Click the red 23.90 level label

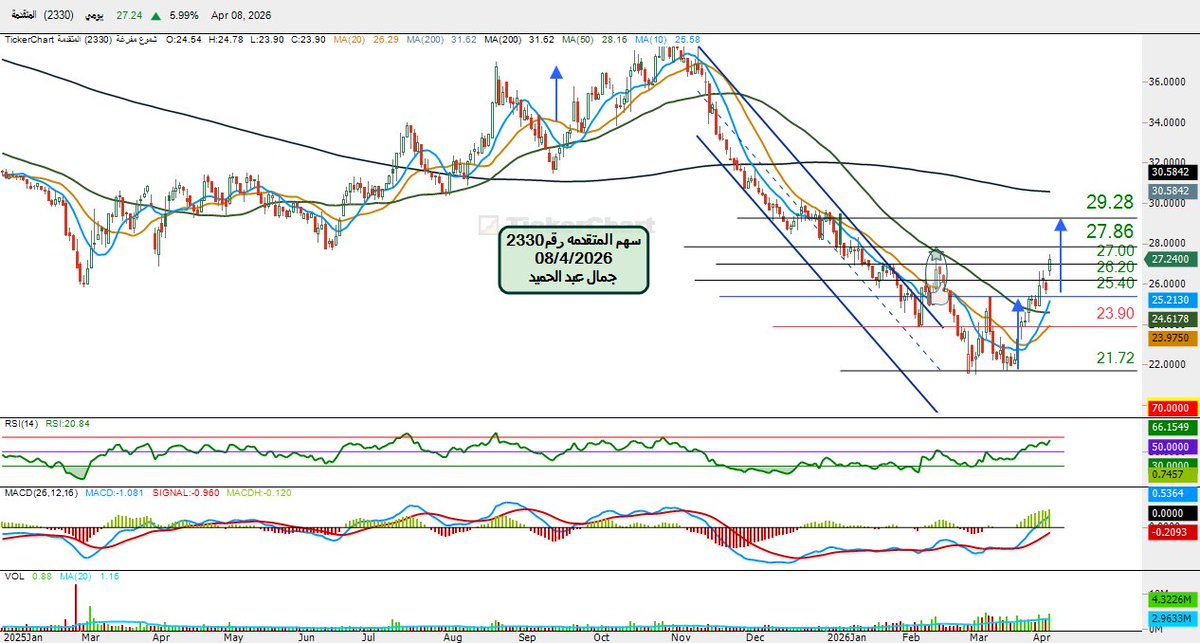[x=1117, y=314]
